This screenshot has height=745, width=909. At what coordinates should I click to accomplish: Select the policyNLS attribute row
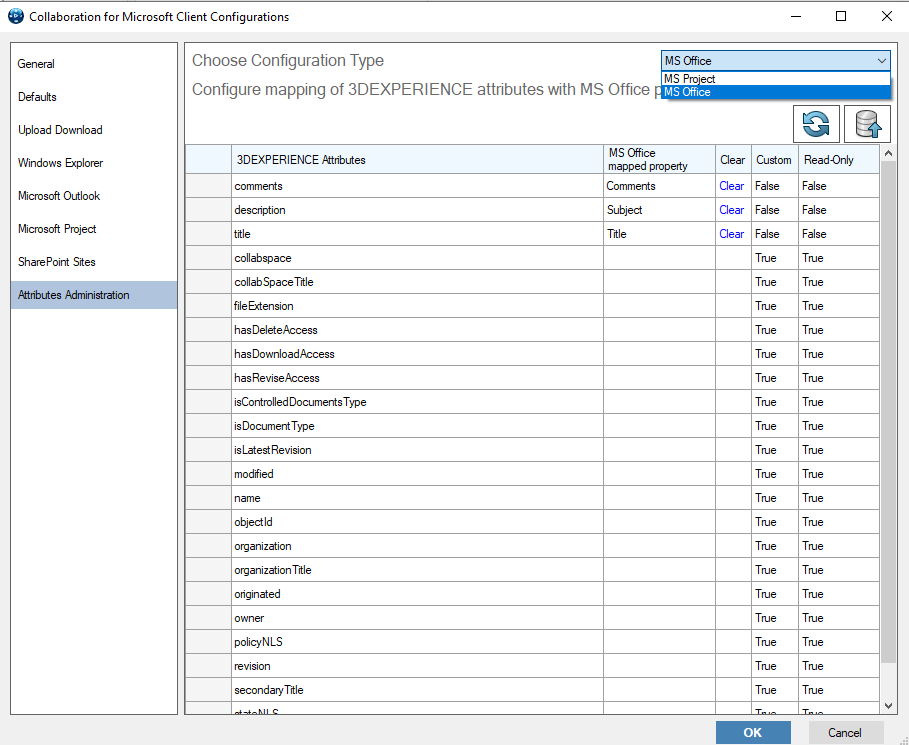pos(417,642)
